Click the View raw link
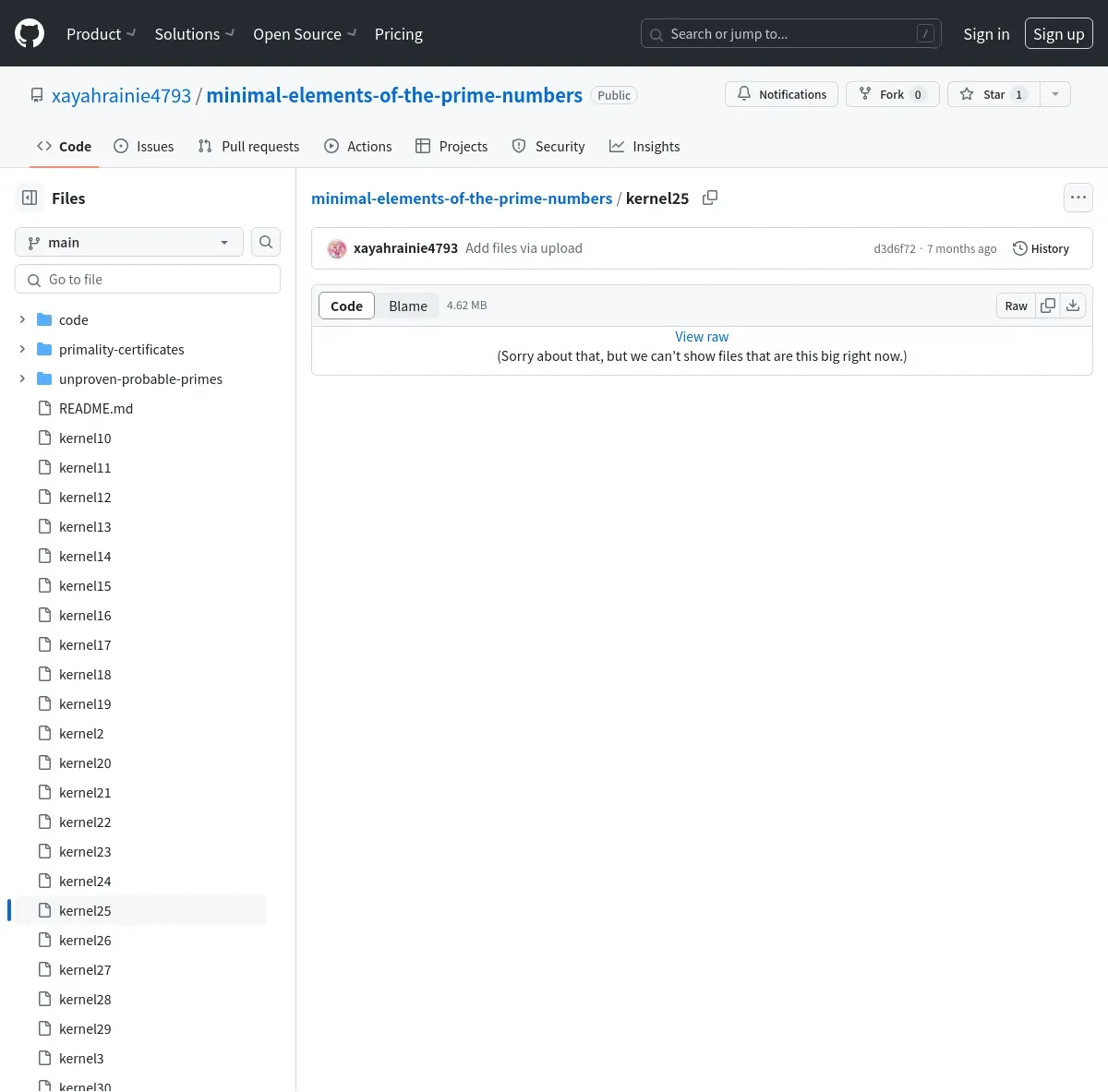Image resolution: width=1108 pixels, height=1092 pixels. pyautogui.click(x=702, y=337)
